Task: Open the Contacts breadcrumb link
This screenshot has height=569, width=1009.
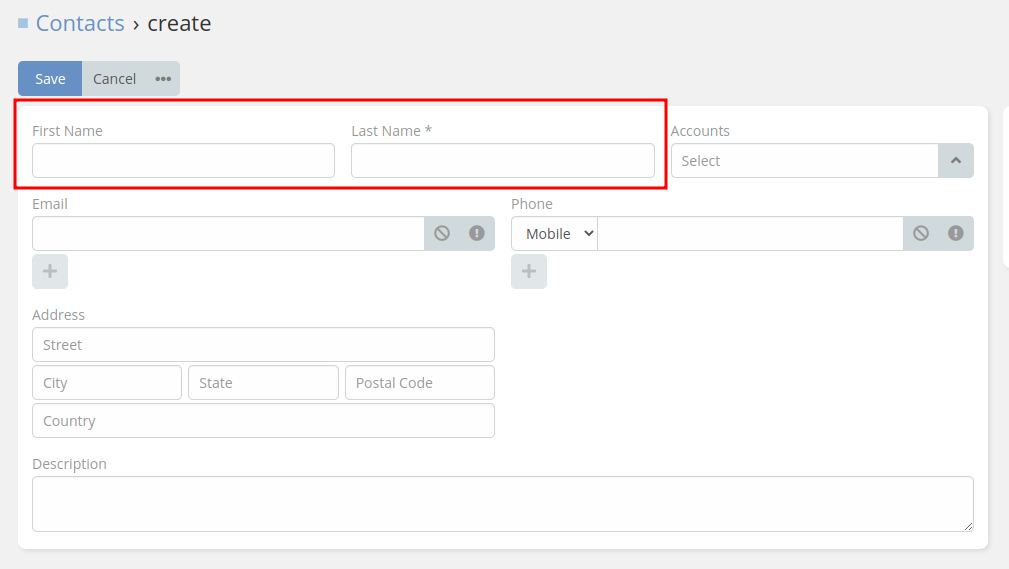Action: pyautogui.click(x=80, y=24)
